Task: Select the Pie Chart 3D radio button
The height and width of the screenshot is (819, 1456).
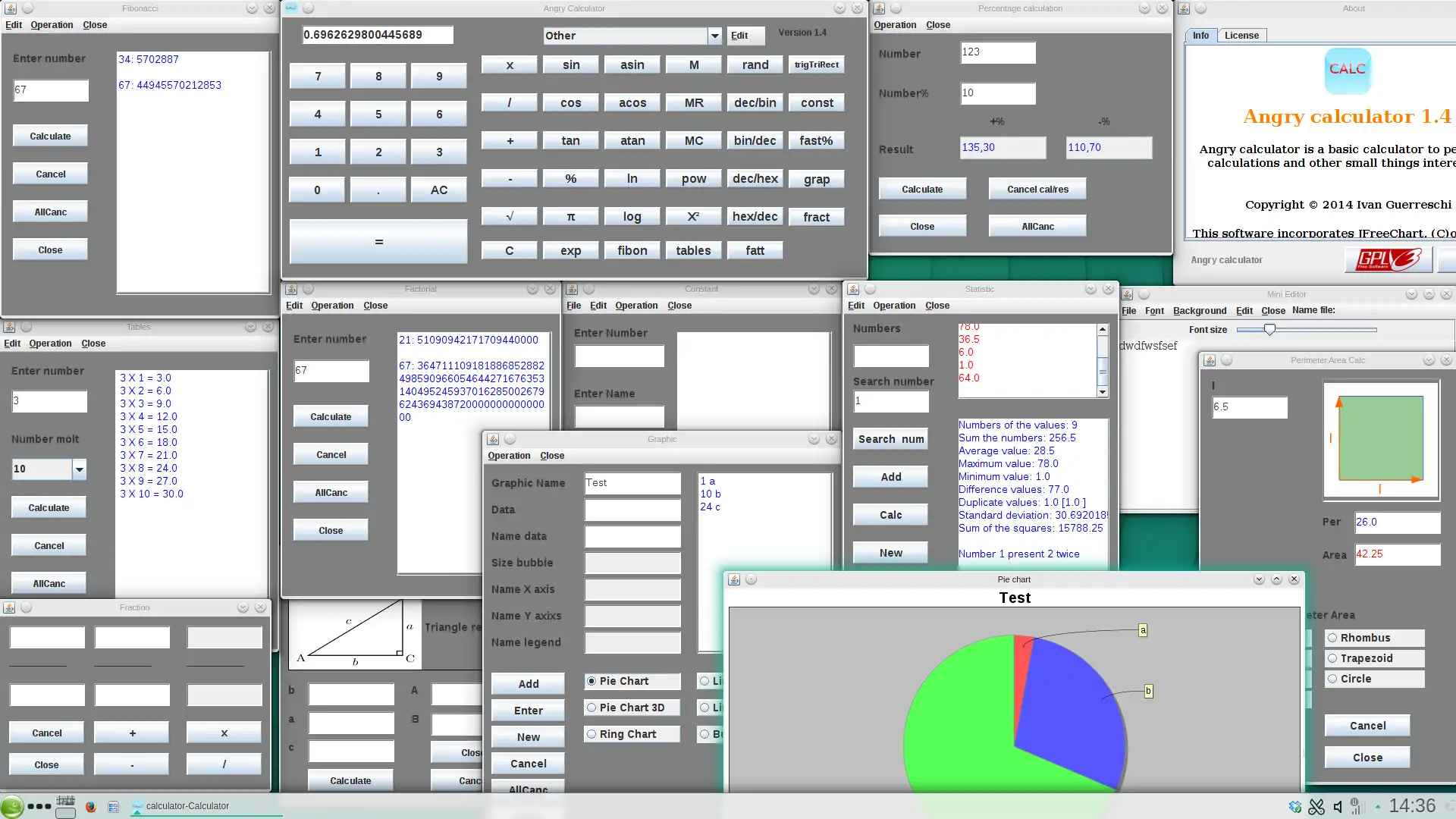Action: click(592, 708)
